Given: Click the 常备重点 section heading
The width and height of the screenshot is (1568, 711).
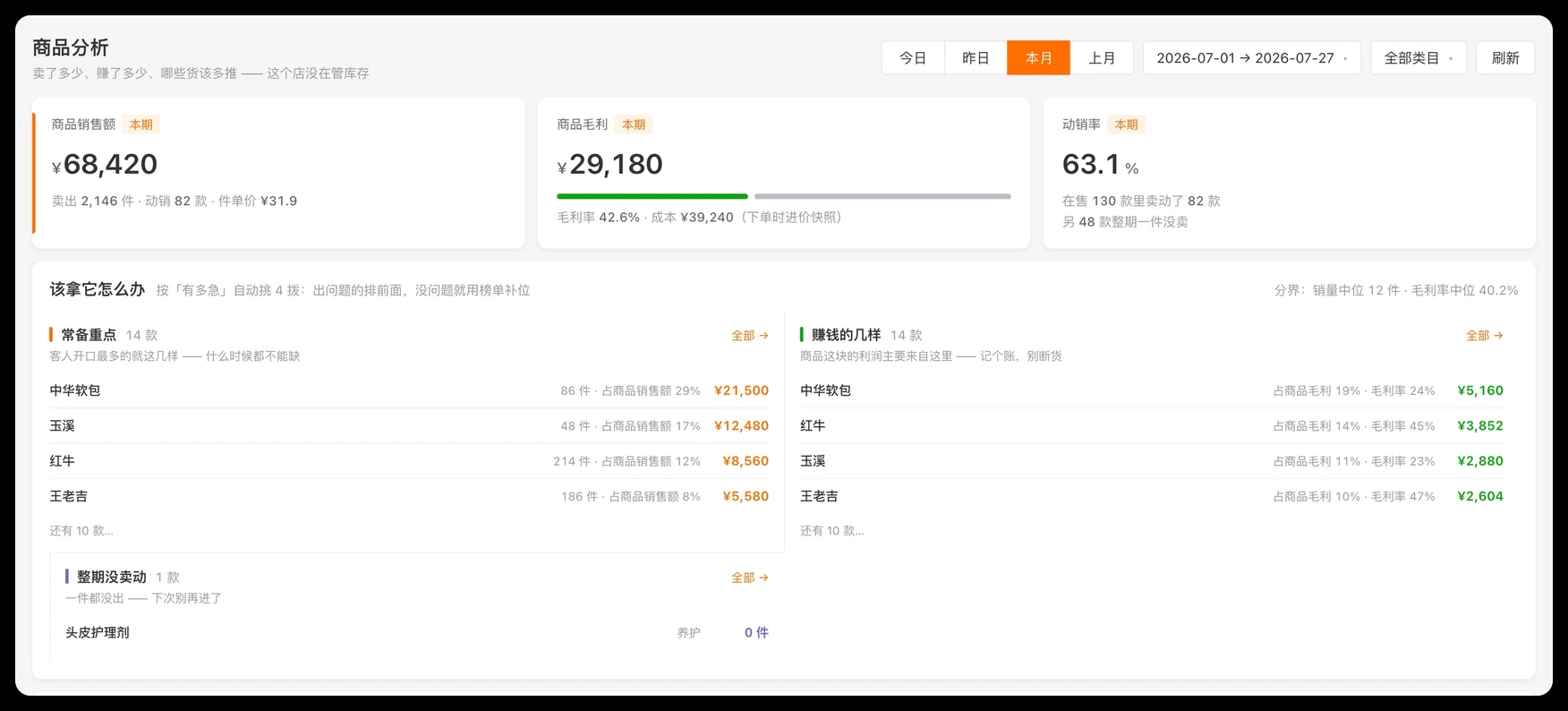Looking at the screenshot, I should 89,335.
